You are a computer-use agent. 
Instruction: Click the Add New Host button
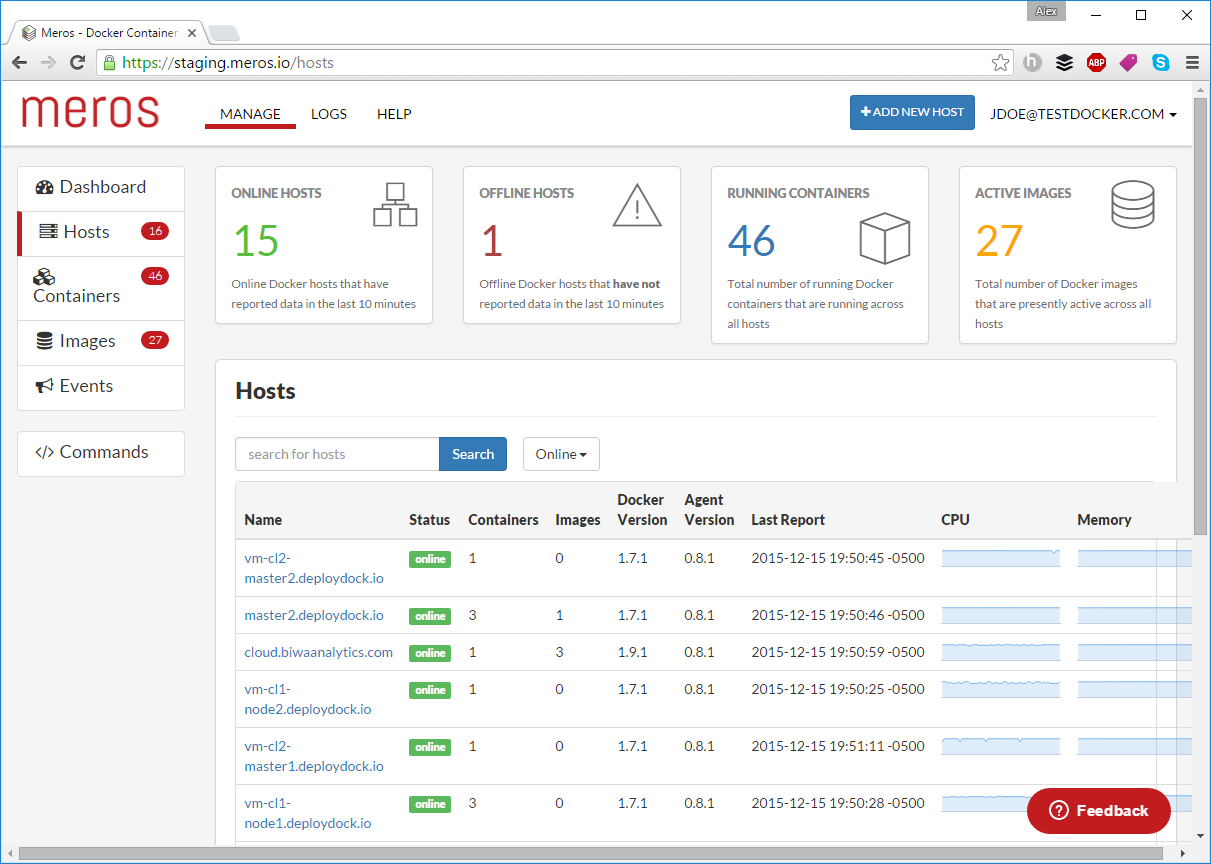(x=912, y=113)
